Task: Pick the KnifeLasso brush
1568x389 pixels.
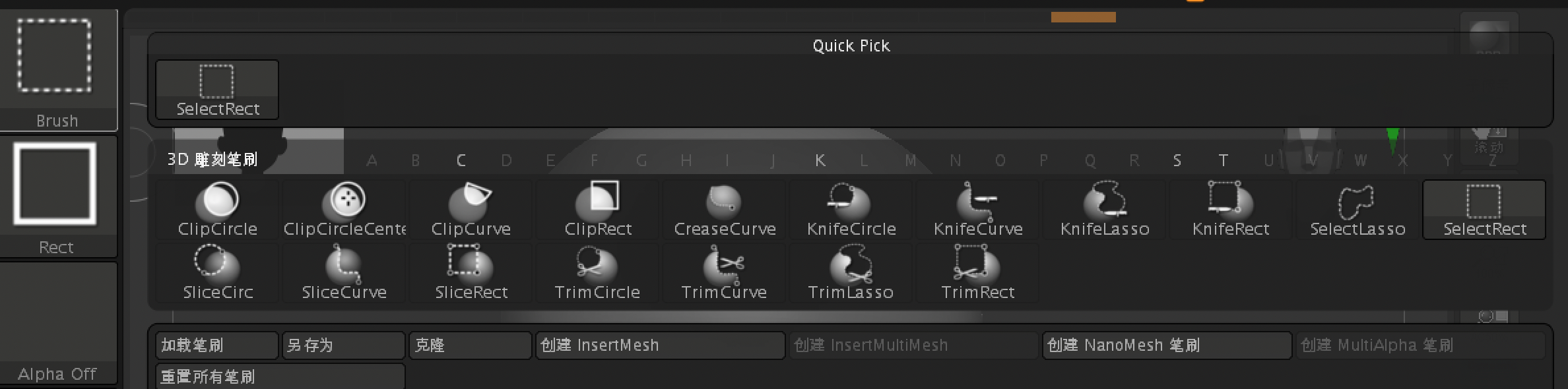Action: (1105, 210)
